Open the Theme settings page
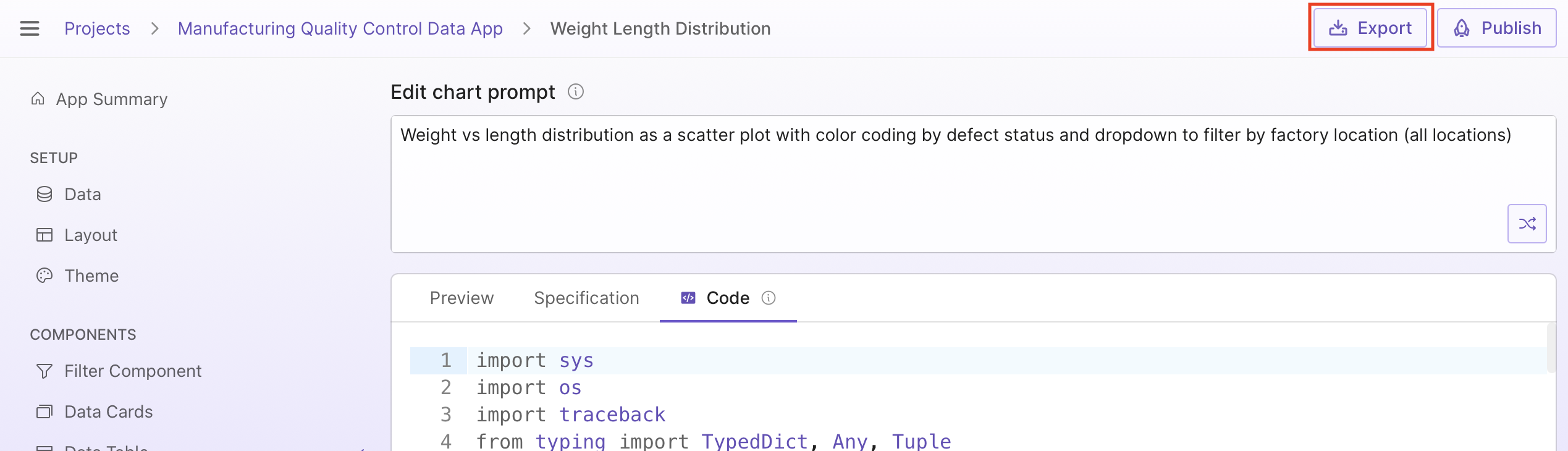1568x451 pixels. tap(91, 276)
